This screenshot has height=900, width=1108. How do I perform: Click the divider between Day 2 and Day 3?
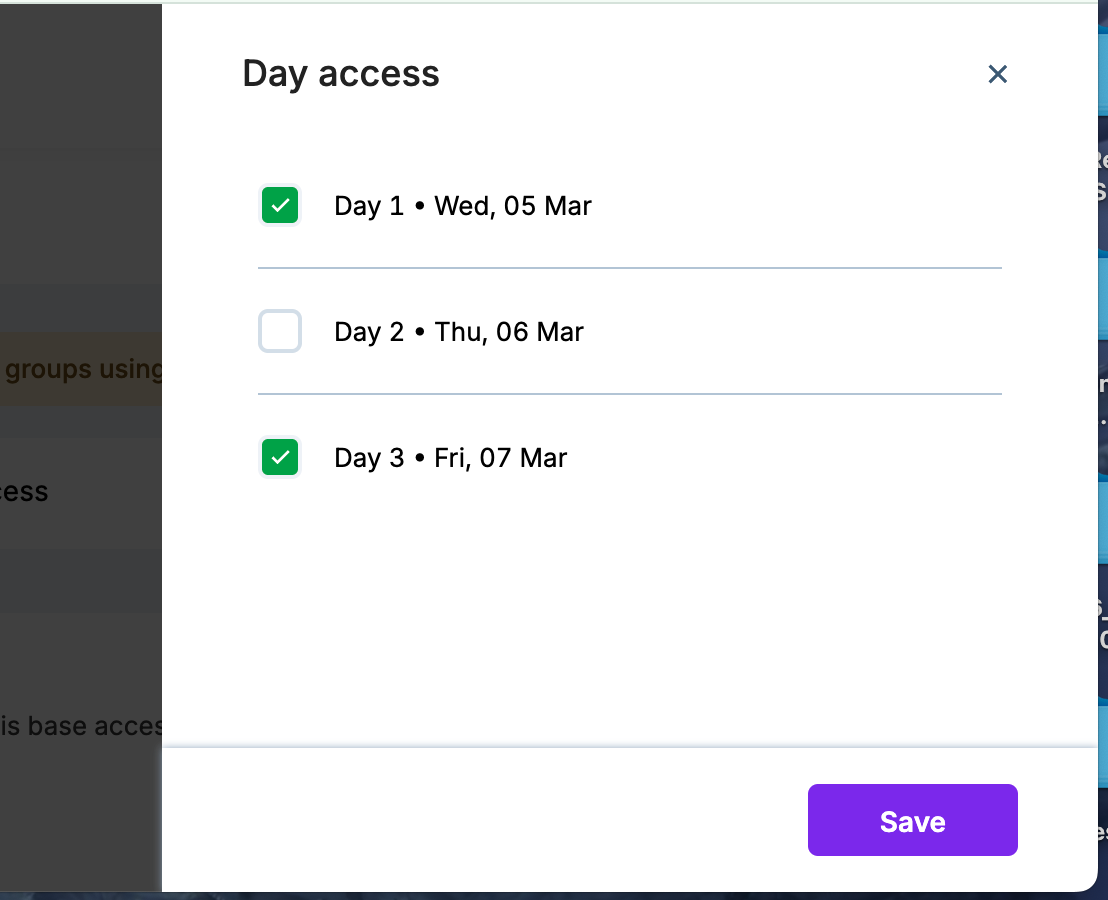coord(630,394)
